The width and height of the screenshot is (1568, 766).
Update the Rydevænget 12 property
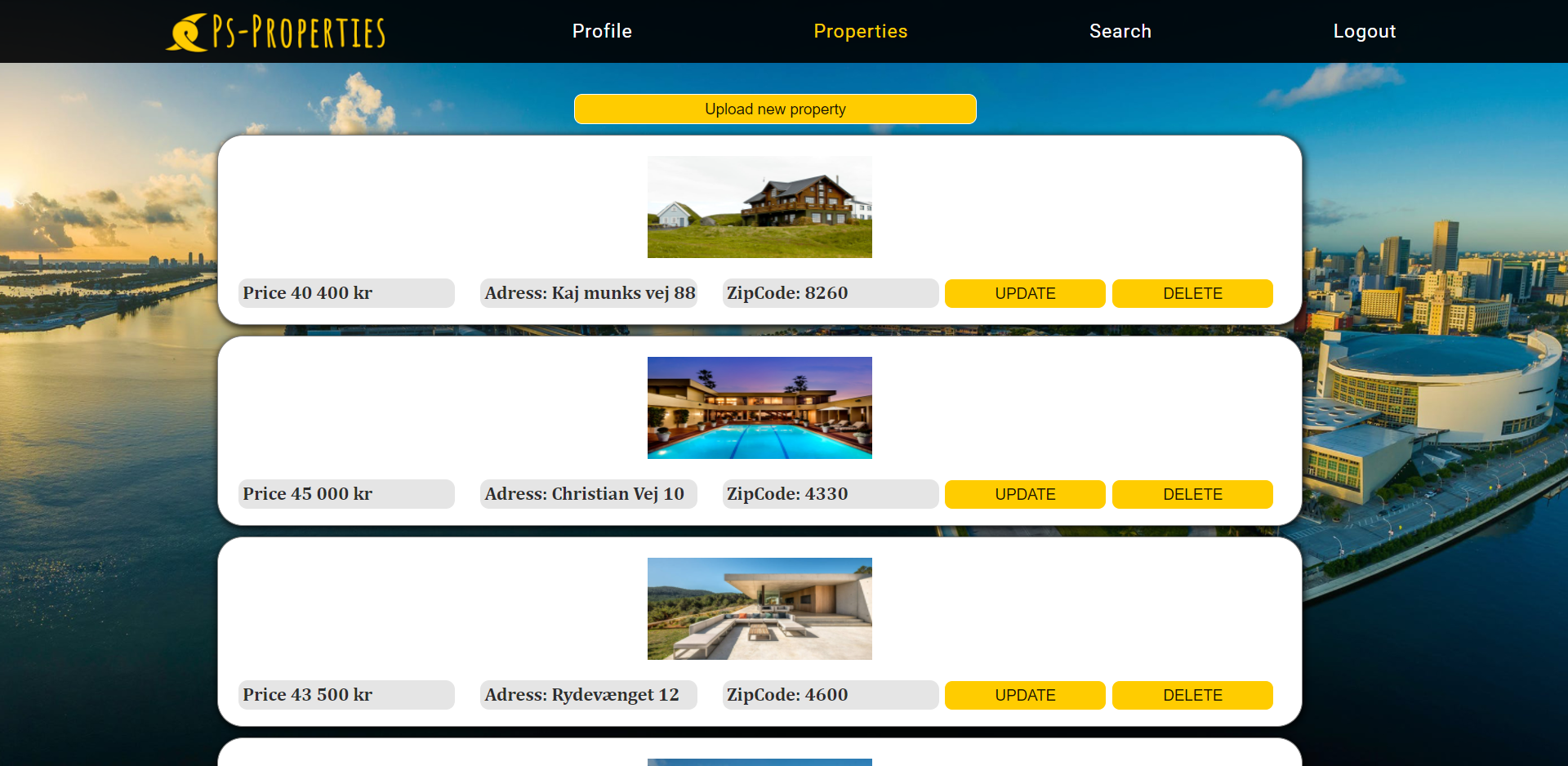pos(1025,695)
